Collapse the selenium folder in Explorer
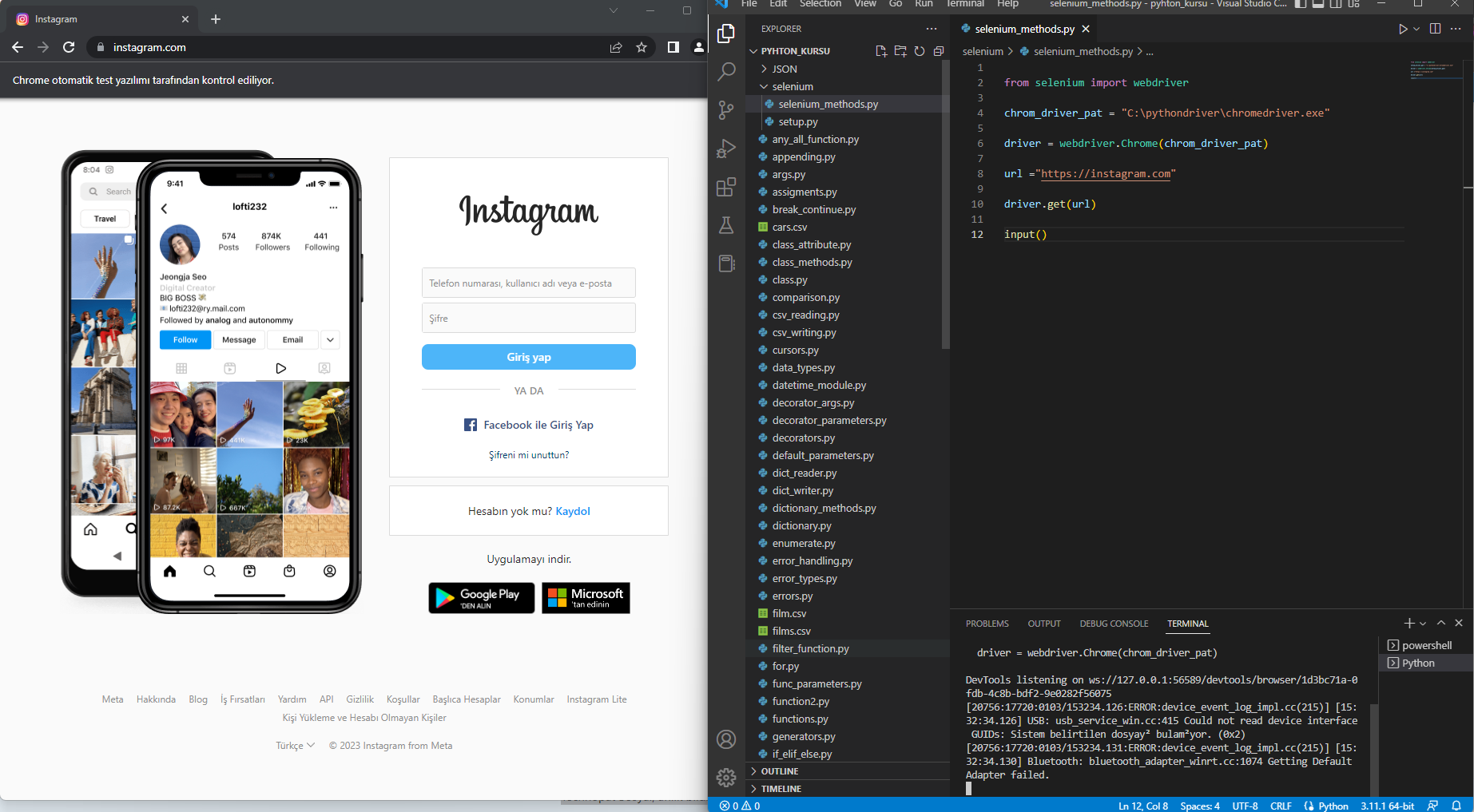The height and width of the screenshot is (812, 1474). point(792,86)
